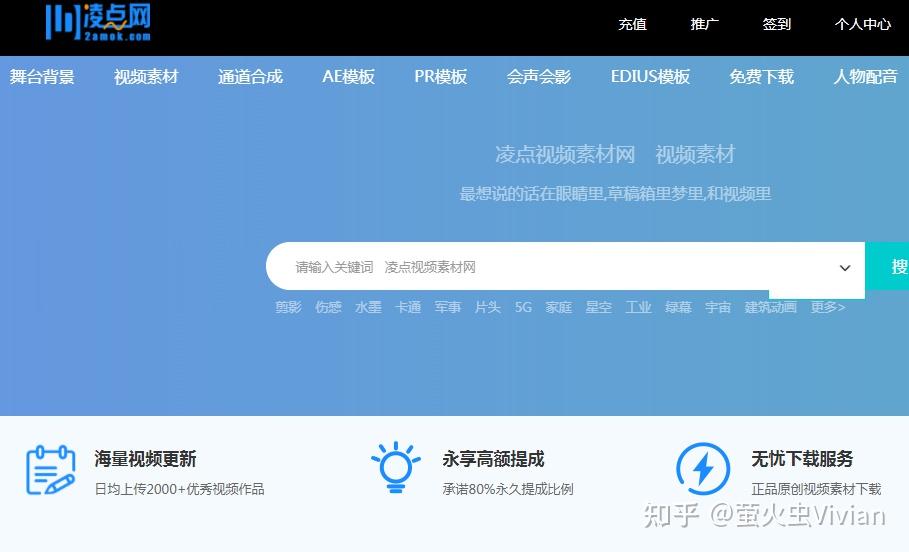The image size is (909, 552).
Task: Select the 建筑动画 keyword tag
Action: [770, 307]
